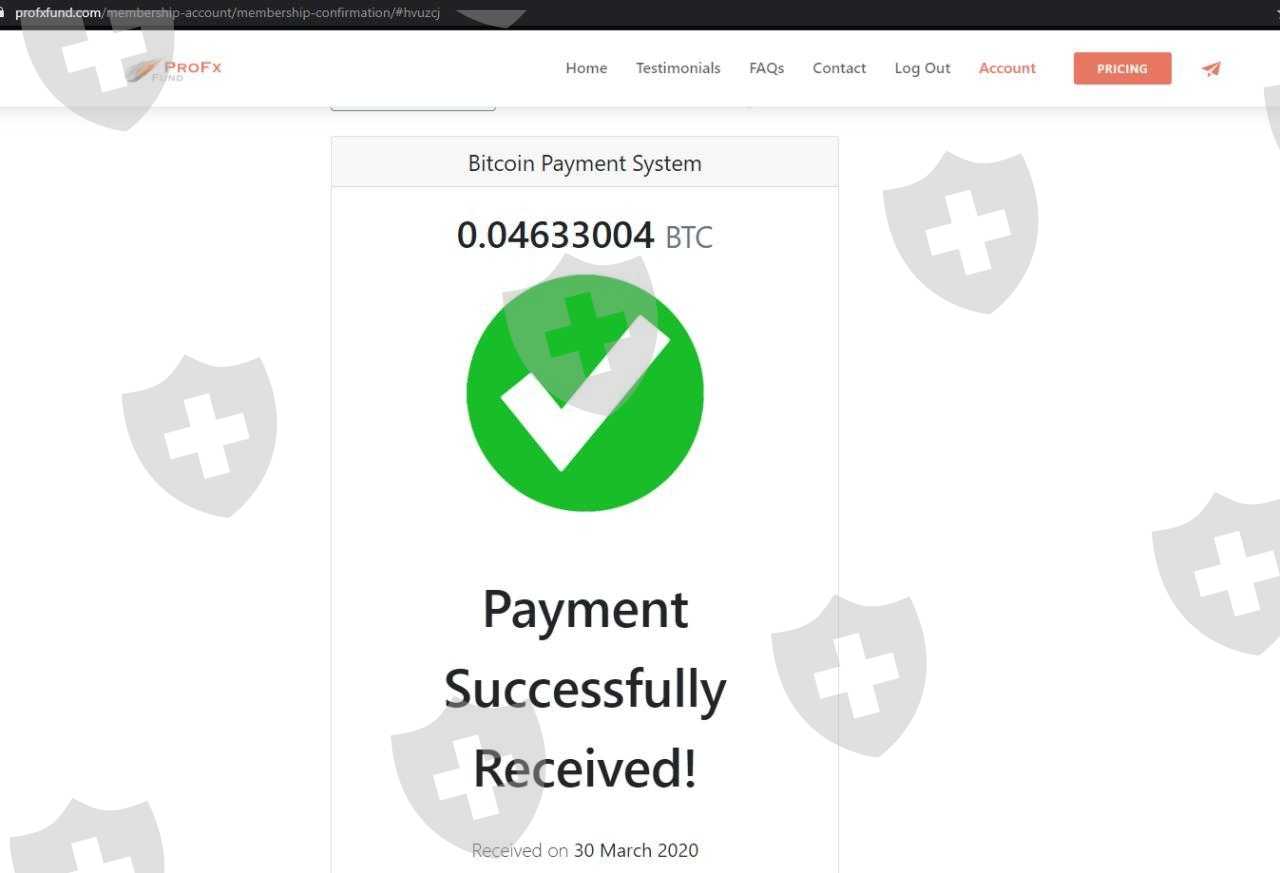The height and width of the screenshot is (873, 1280).
Task: Click the Payment Successfully Received heading
Action: tap(585, 689)
